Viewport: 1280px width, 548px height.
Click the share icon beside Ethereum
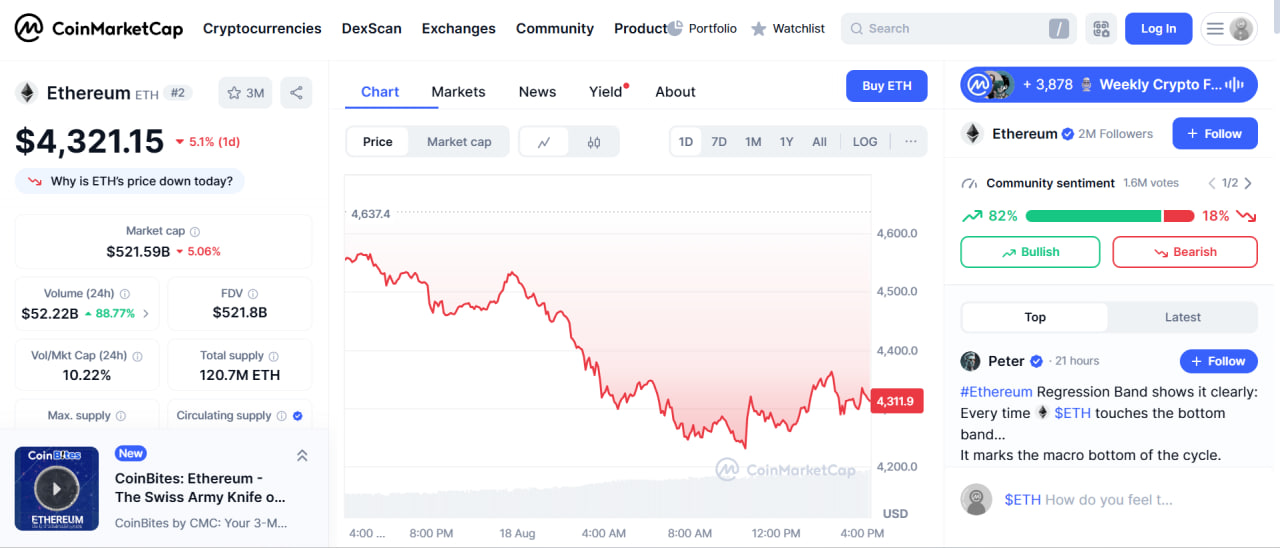click(x=296, y=93)
